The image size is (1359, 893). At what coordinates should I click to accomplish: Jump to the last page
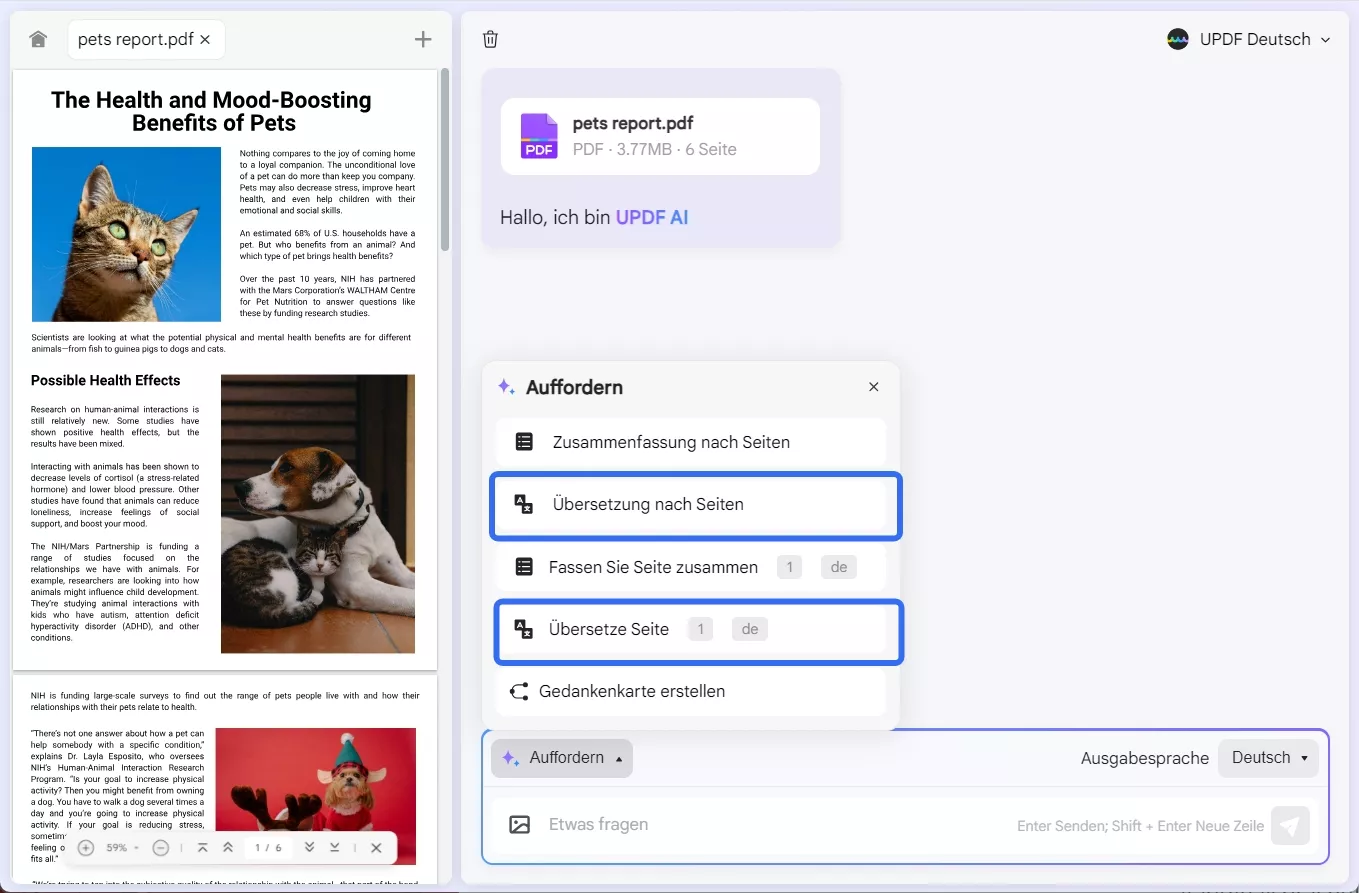pyautogui.click(x=334, y=848)
